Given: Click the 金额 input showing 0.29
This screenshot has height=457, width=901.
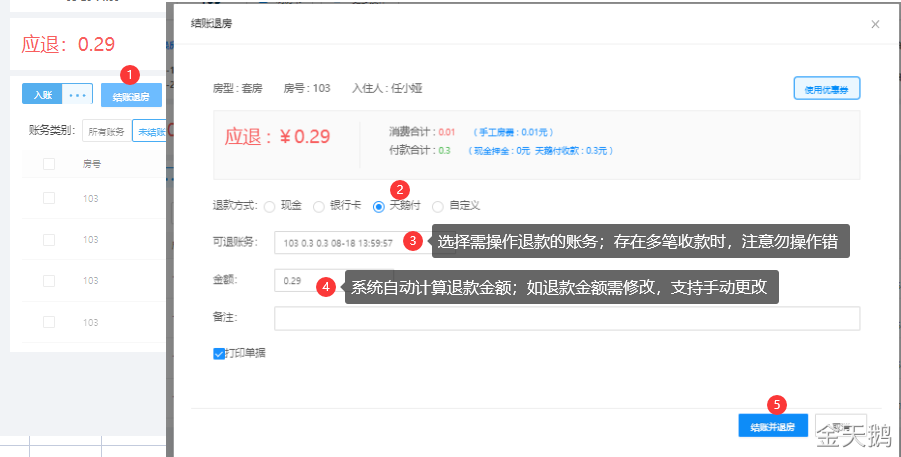Looking at the screenshot, I should (333, 281).
